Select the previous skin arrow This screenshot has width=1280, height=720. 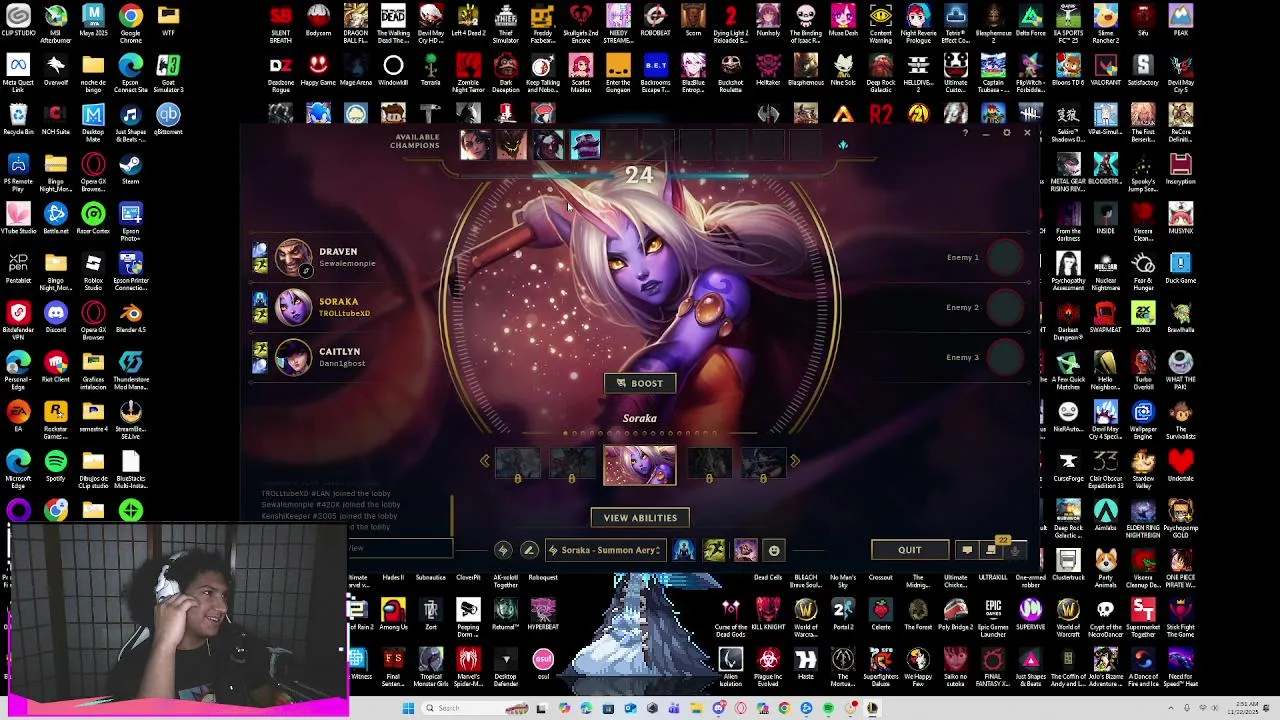point(485,461)
